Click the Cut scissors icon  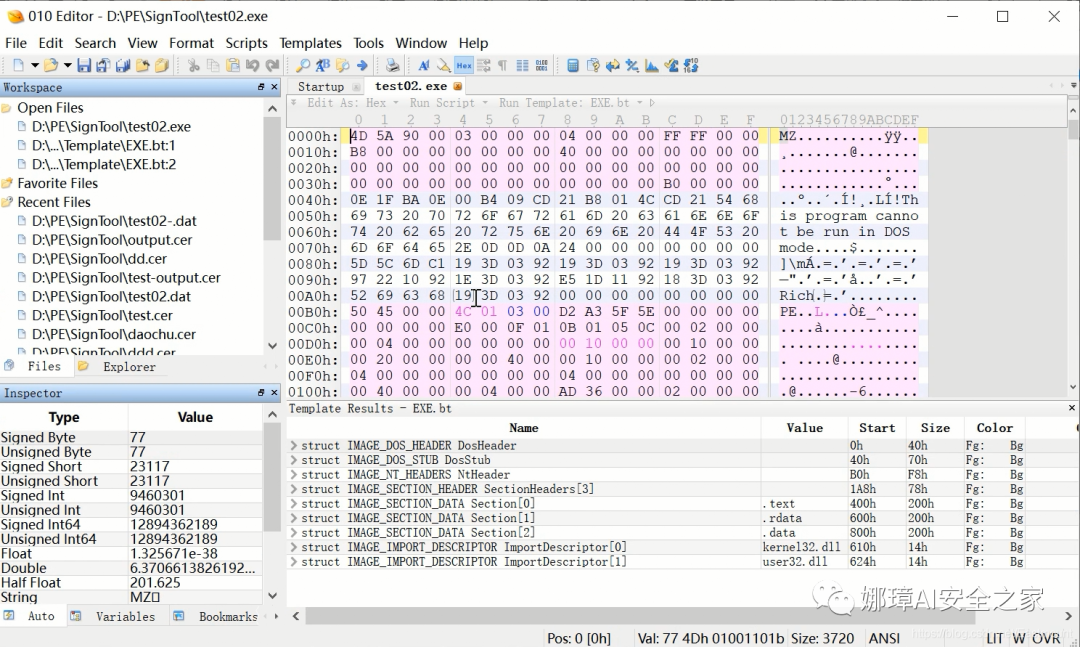click(194, 65)
